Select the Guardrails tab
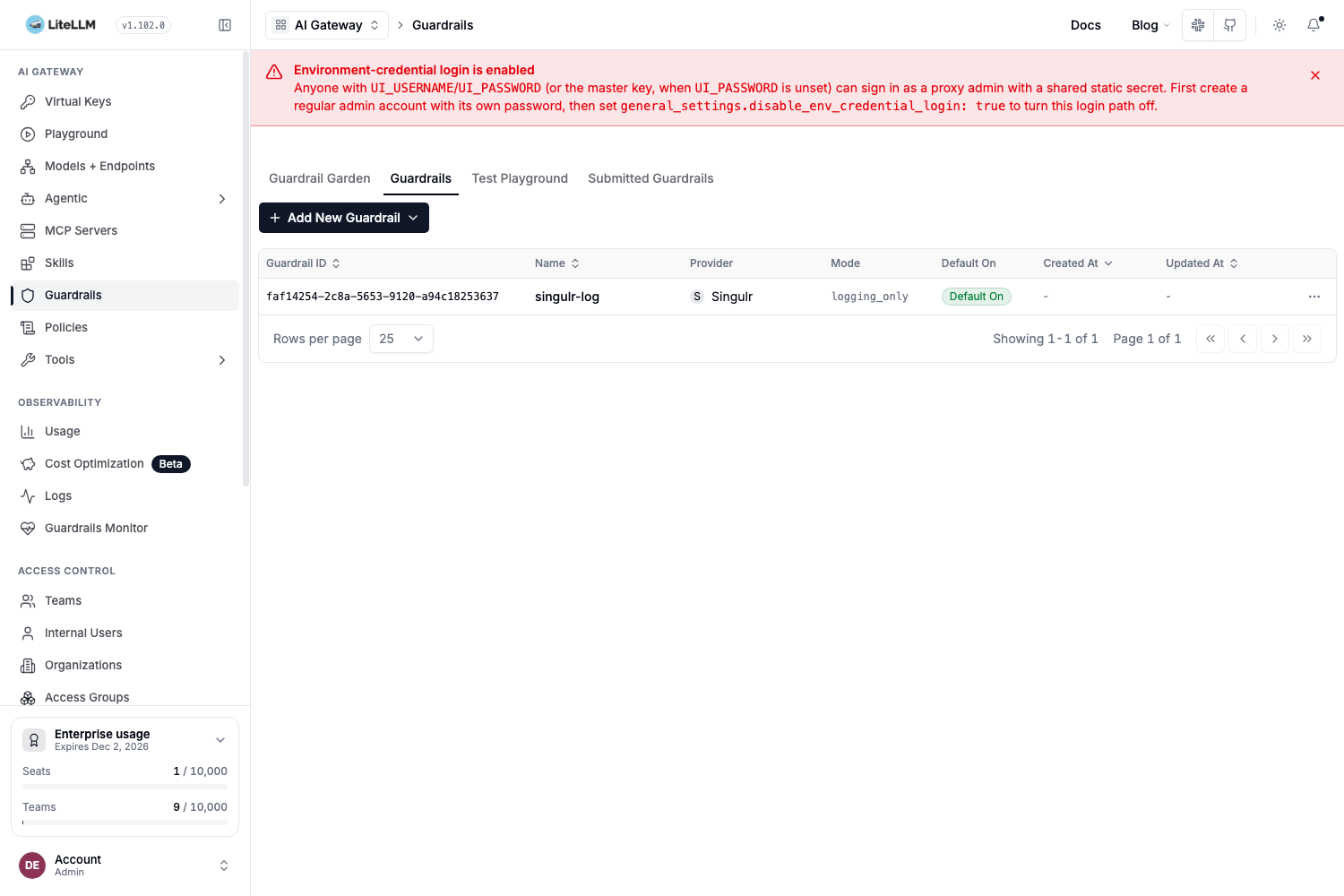Viewport: 1344px width, 896px height. [421, 178]
